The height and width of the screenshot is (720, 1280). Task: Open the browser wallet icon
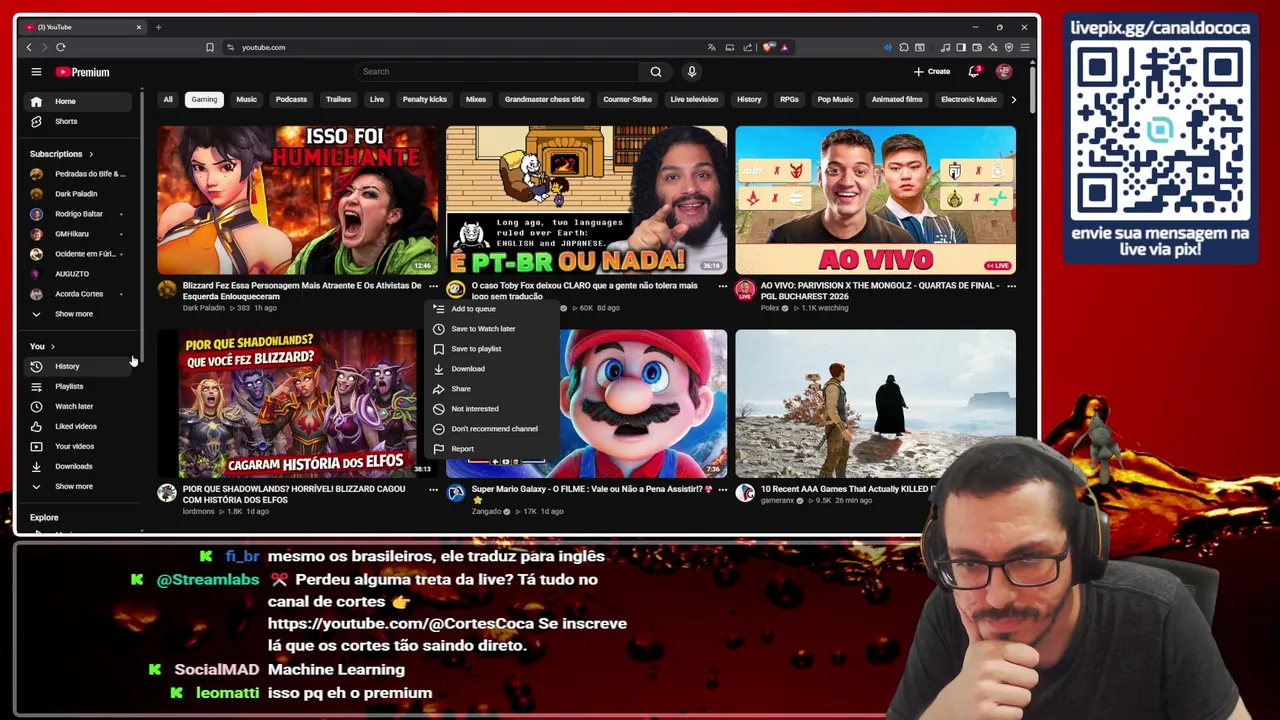[x=977, y=47]
